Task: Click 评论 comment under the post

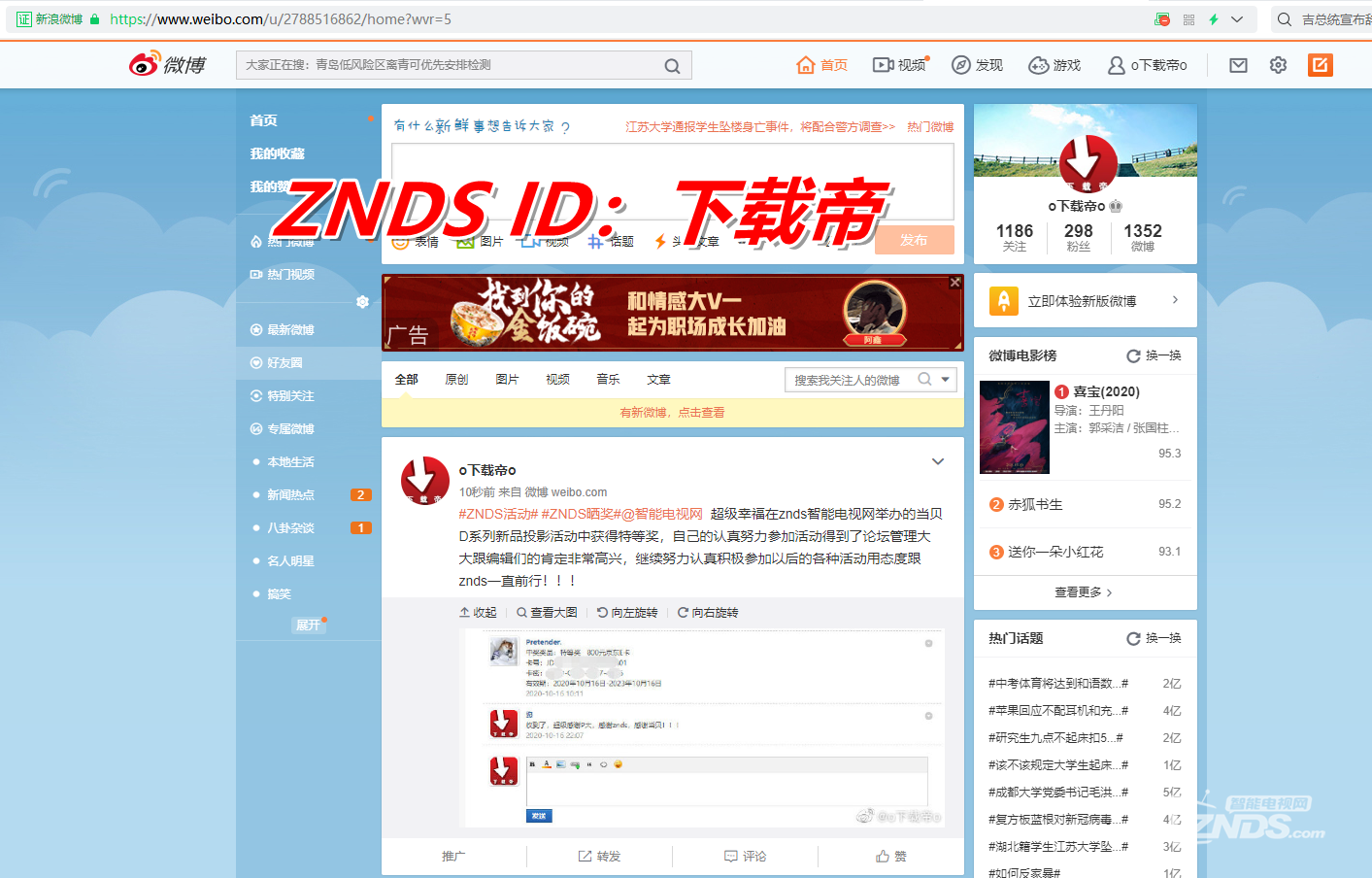Action: point(745,857)
